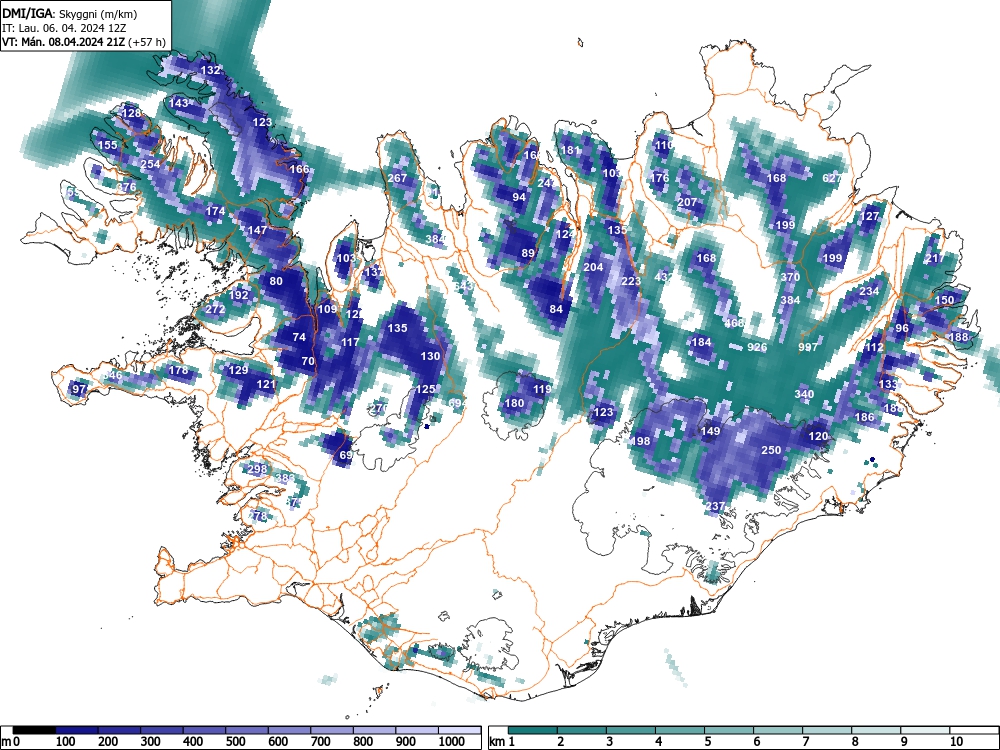This screenshot has height=750, width=1000.
Task: Click the map value 70
Action: click(308, 360)
